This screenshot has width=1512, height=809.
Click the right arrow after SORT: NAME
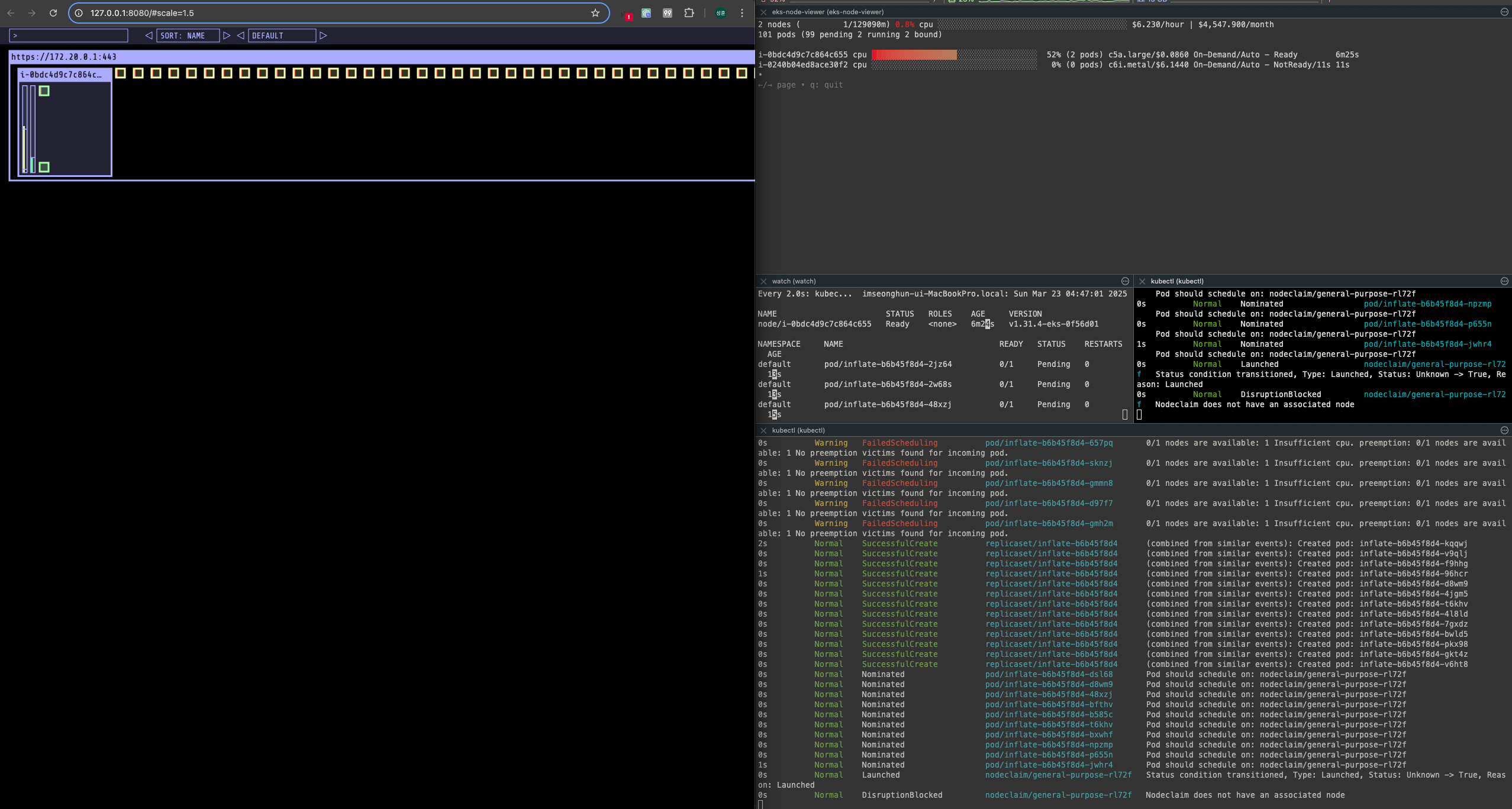coord(226,36)
